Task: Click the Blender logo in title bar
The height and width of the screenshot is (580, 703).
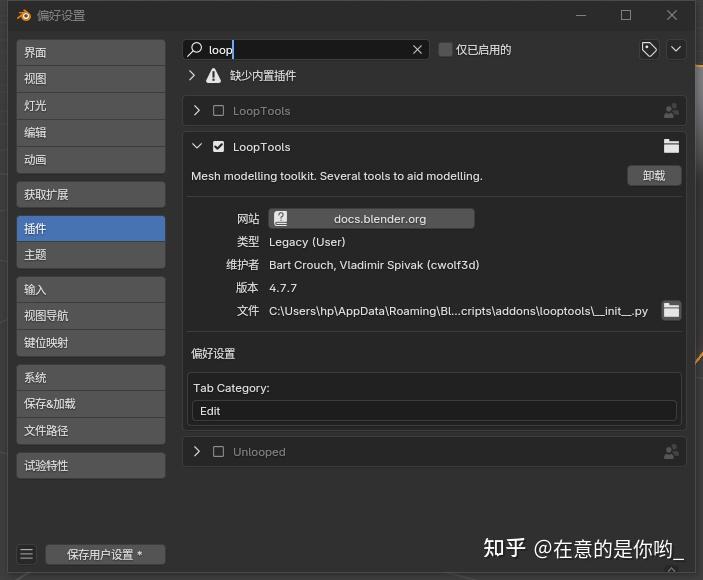Action: pyautogui.click(x=24, y=16)
